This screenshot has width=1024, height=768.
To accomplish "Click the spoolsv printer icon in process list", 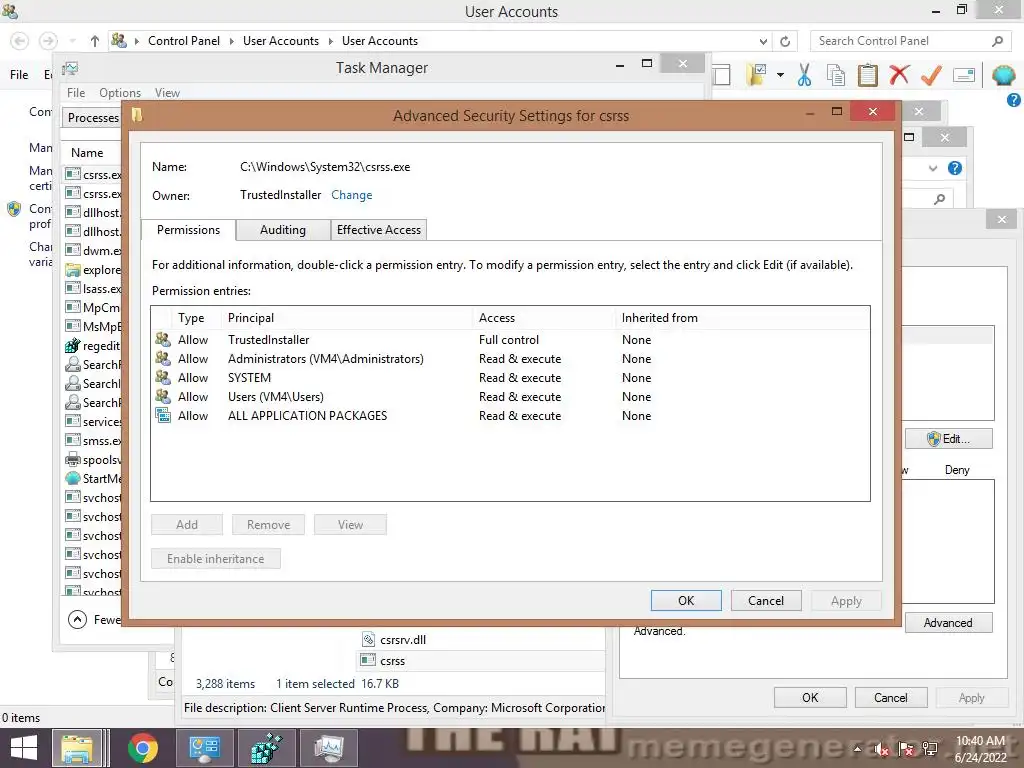I will coord(72,459).
